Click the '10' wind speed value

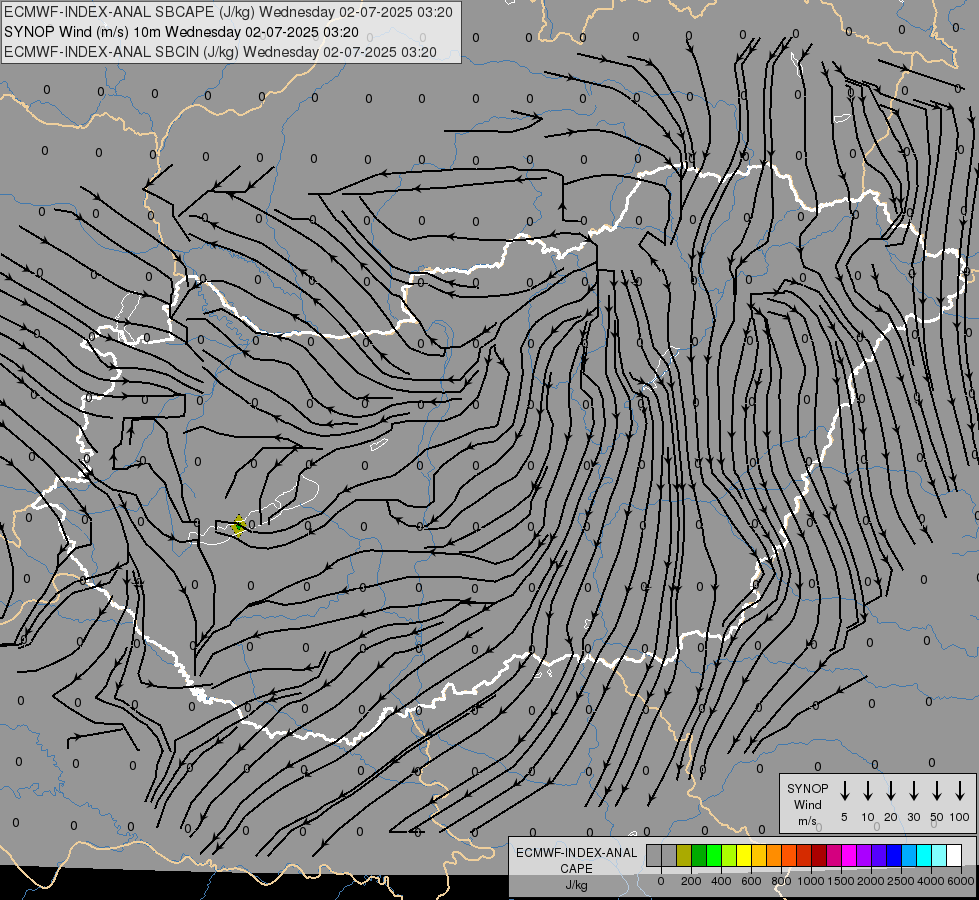click(867, 817)
